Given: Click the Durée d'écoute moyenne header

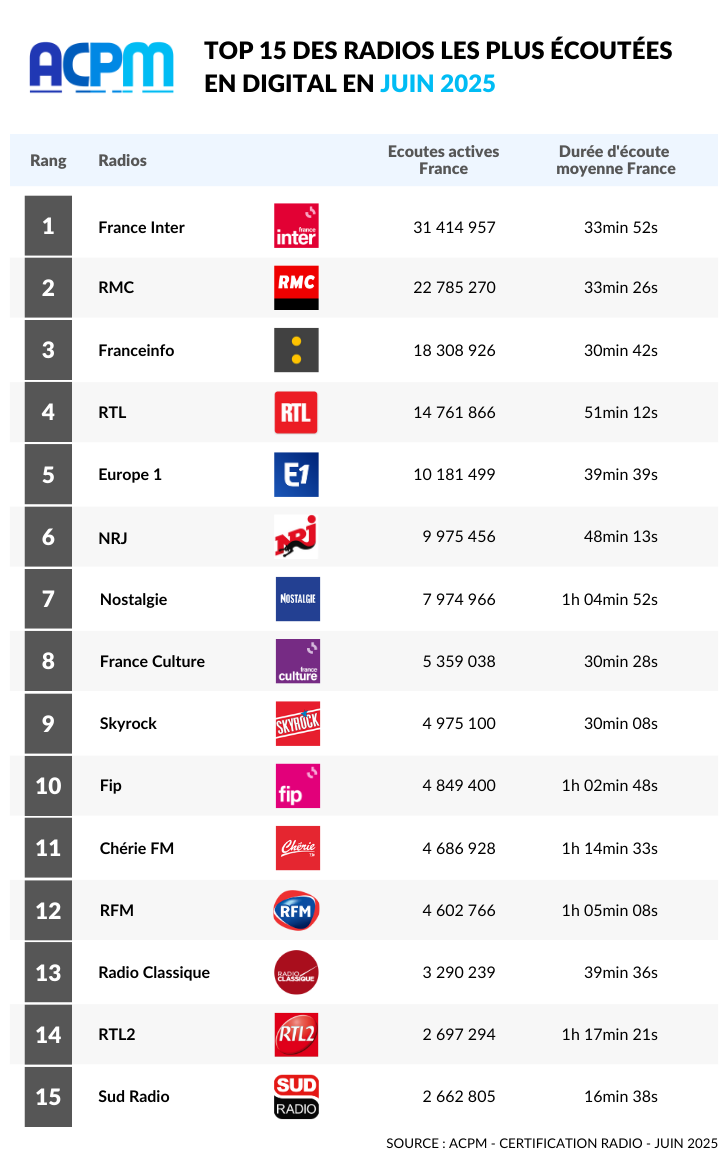Looking at the screenshot, I should click(615, 160).
